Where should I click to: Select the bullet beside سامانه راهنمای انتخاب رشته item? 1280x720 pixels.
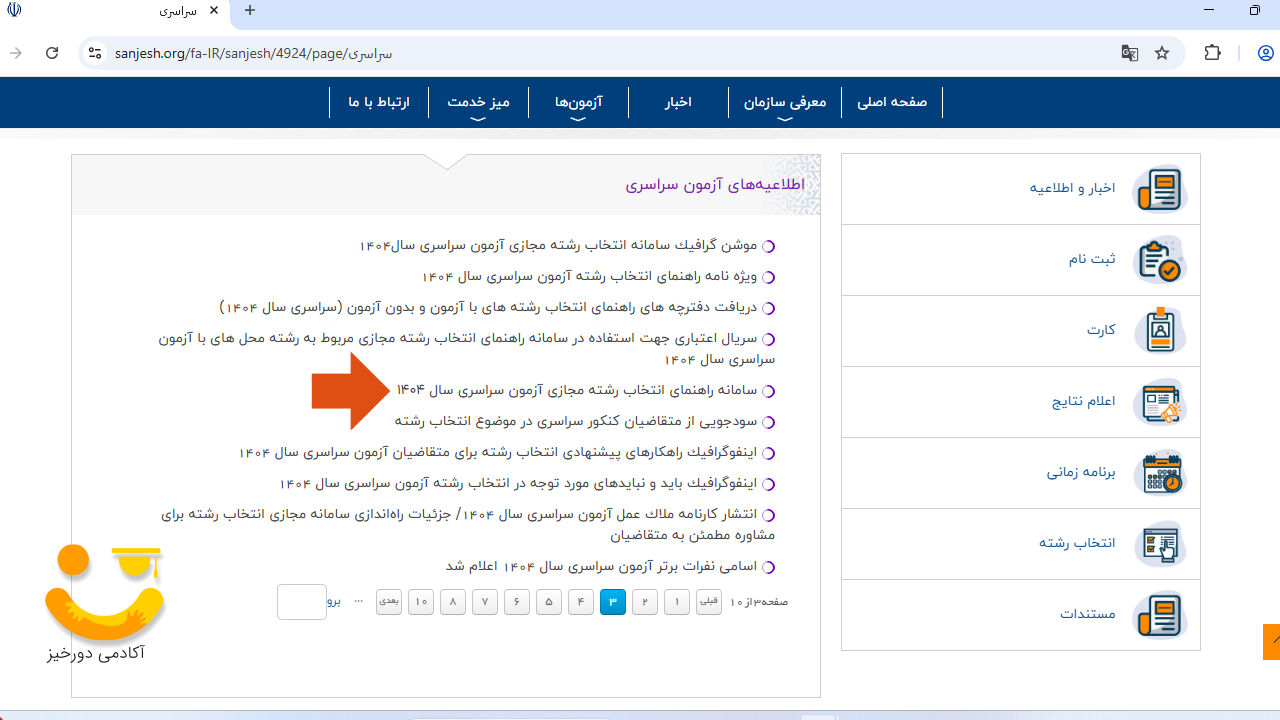pyautogui.click(x=768, y=392)
